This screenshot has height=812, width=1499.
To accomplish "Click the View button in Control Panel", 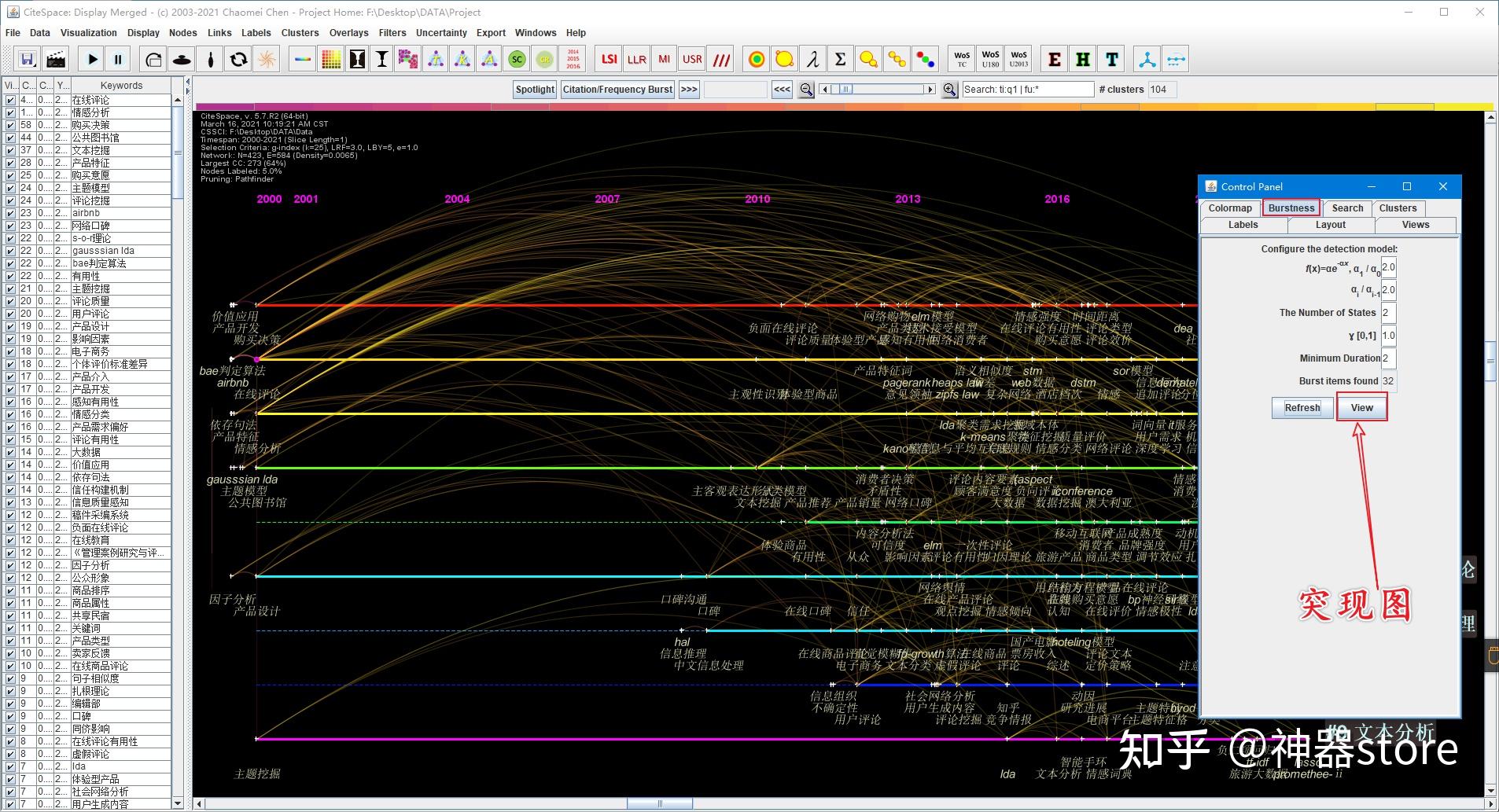I will (1361, 408).
